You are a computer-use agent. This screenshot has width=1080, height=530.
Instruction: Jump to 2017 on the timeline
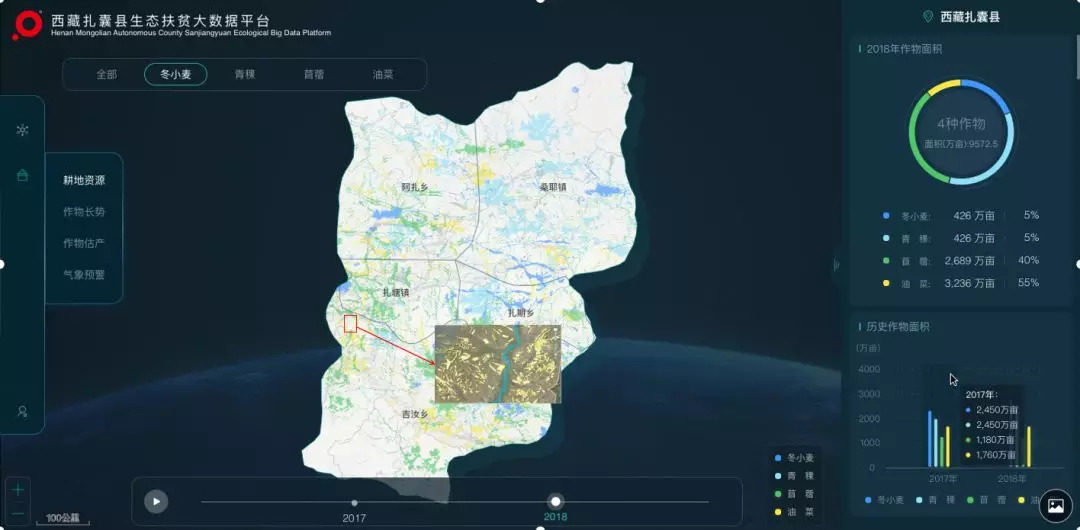[354, 502]
